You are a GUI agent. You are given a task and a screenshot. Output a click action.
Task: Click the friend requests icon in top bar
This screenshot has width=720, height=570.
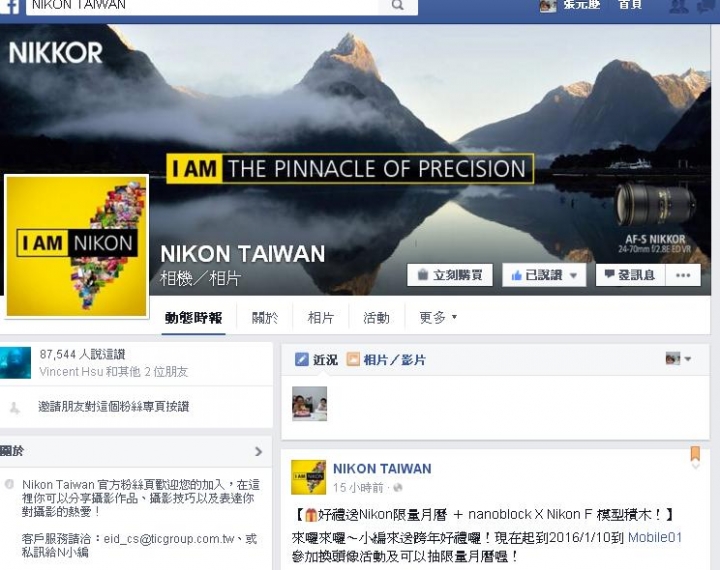[679, 6]
